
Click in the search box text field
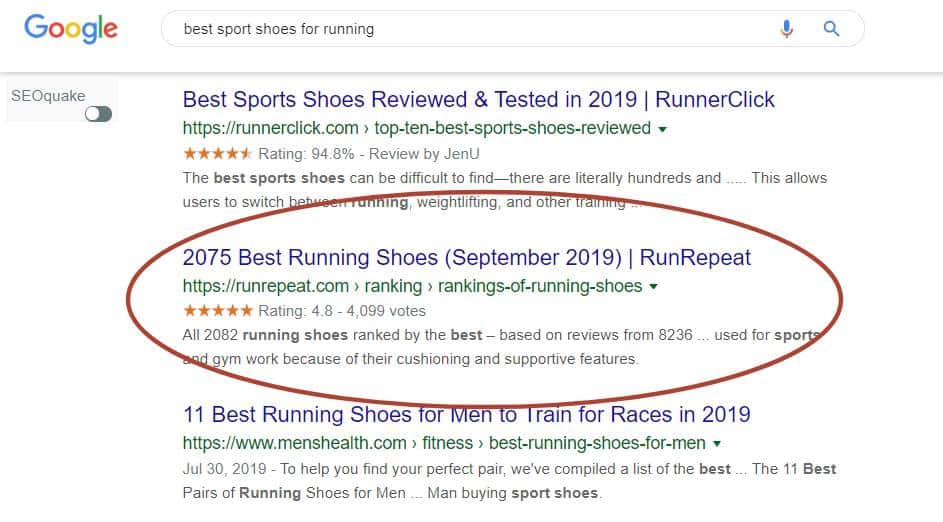pos(469,29)
